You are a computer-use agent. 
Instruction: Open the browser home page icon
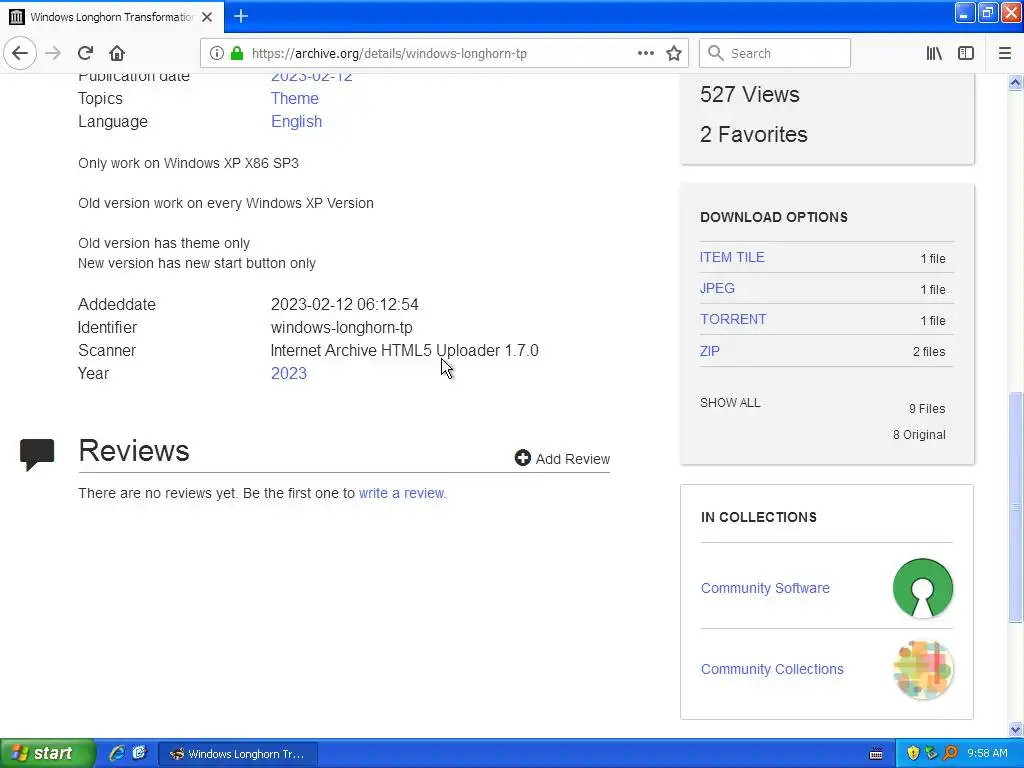(117, 53)
